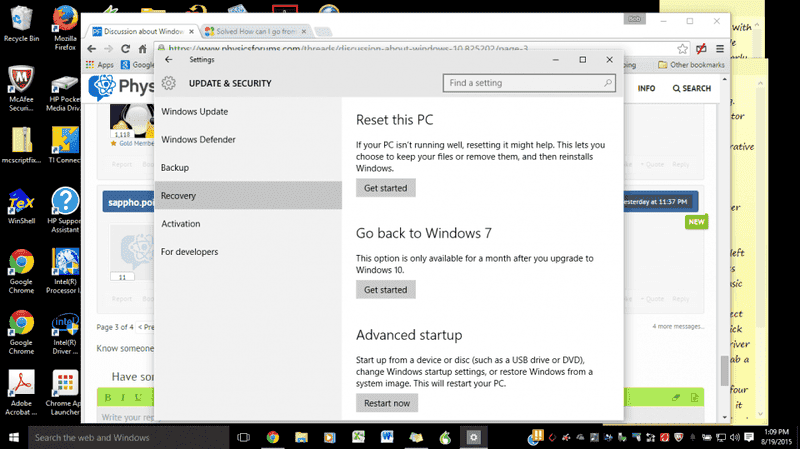
Task: Click Get started under Reset this PC
Action: point(386,188)
